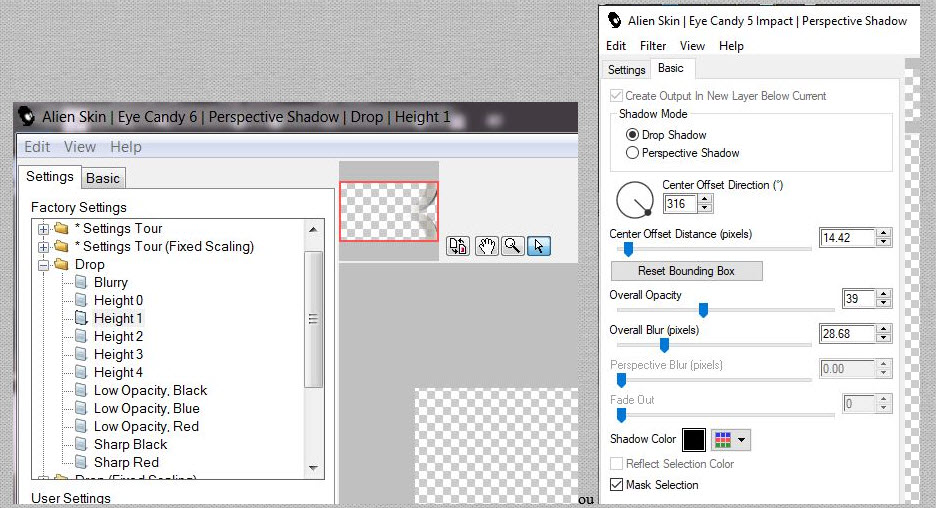936x508 pixels.
Task: Click the settings list scrollbar down arrow
Action: click(313, 469)
